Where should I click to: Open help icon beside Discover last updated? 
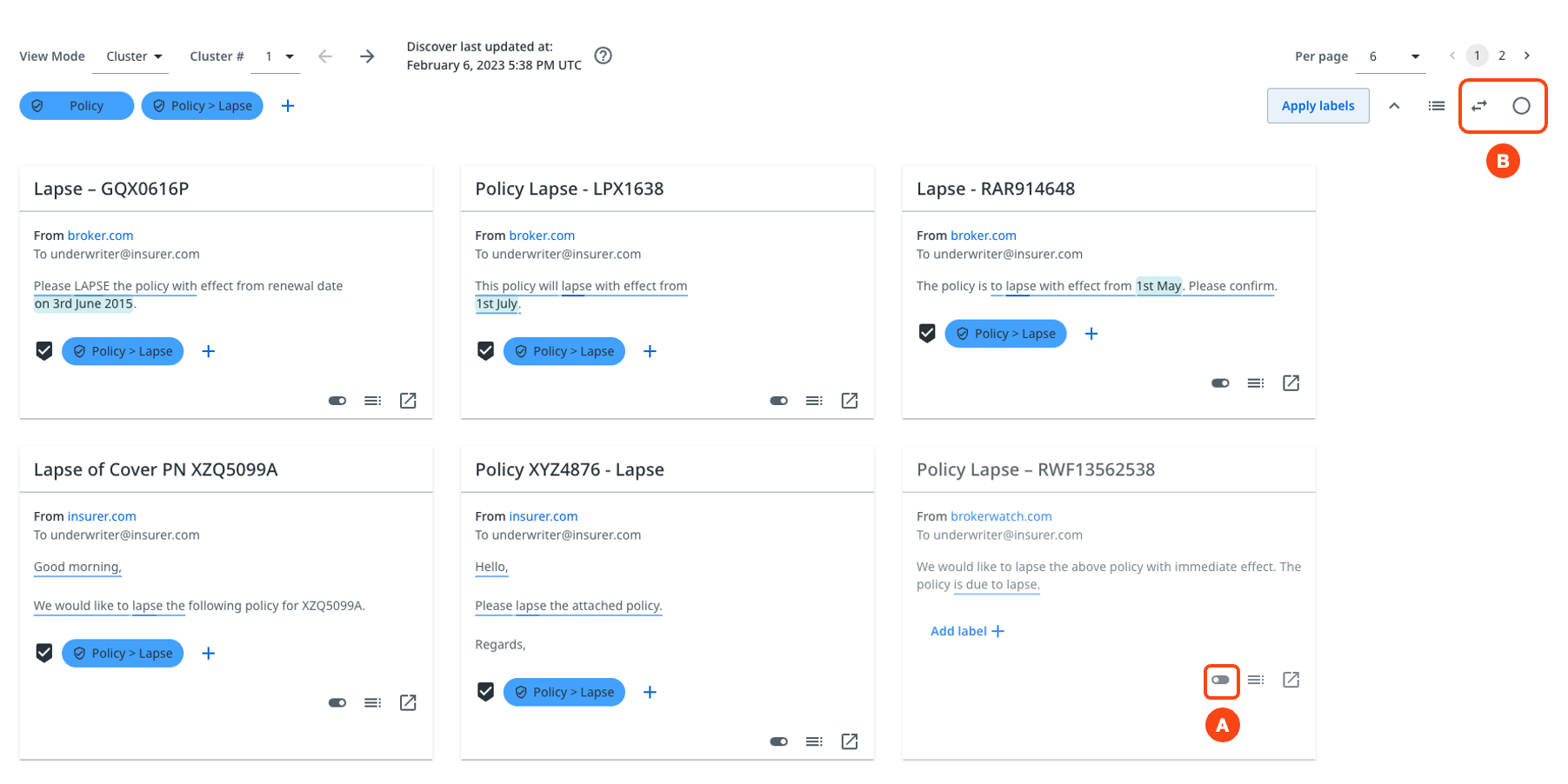[603, 56]
